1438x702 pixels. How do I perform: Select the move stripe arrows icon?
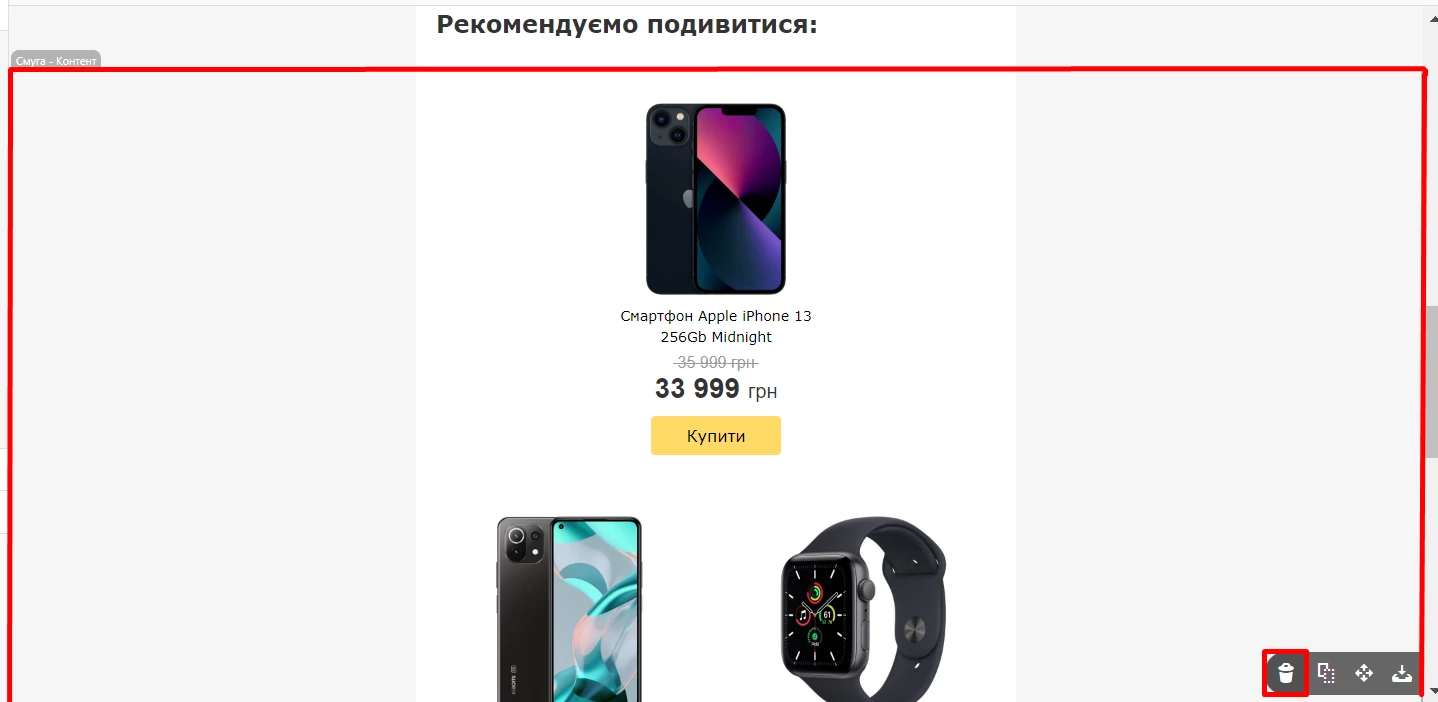coord(1364,673)
